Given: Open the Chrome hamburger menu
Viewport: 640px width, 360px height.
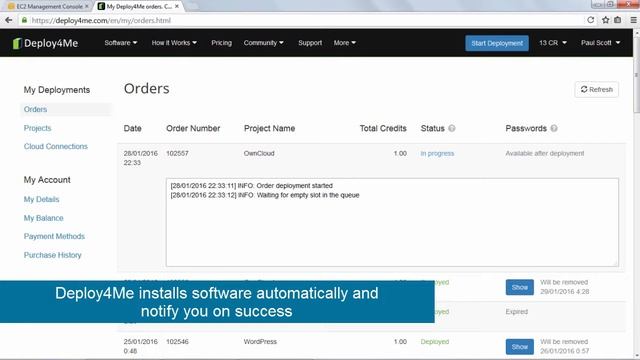Looking at the screenshot, I should coord(633,20).
